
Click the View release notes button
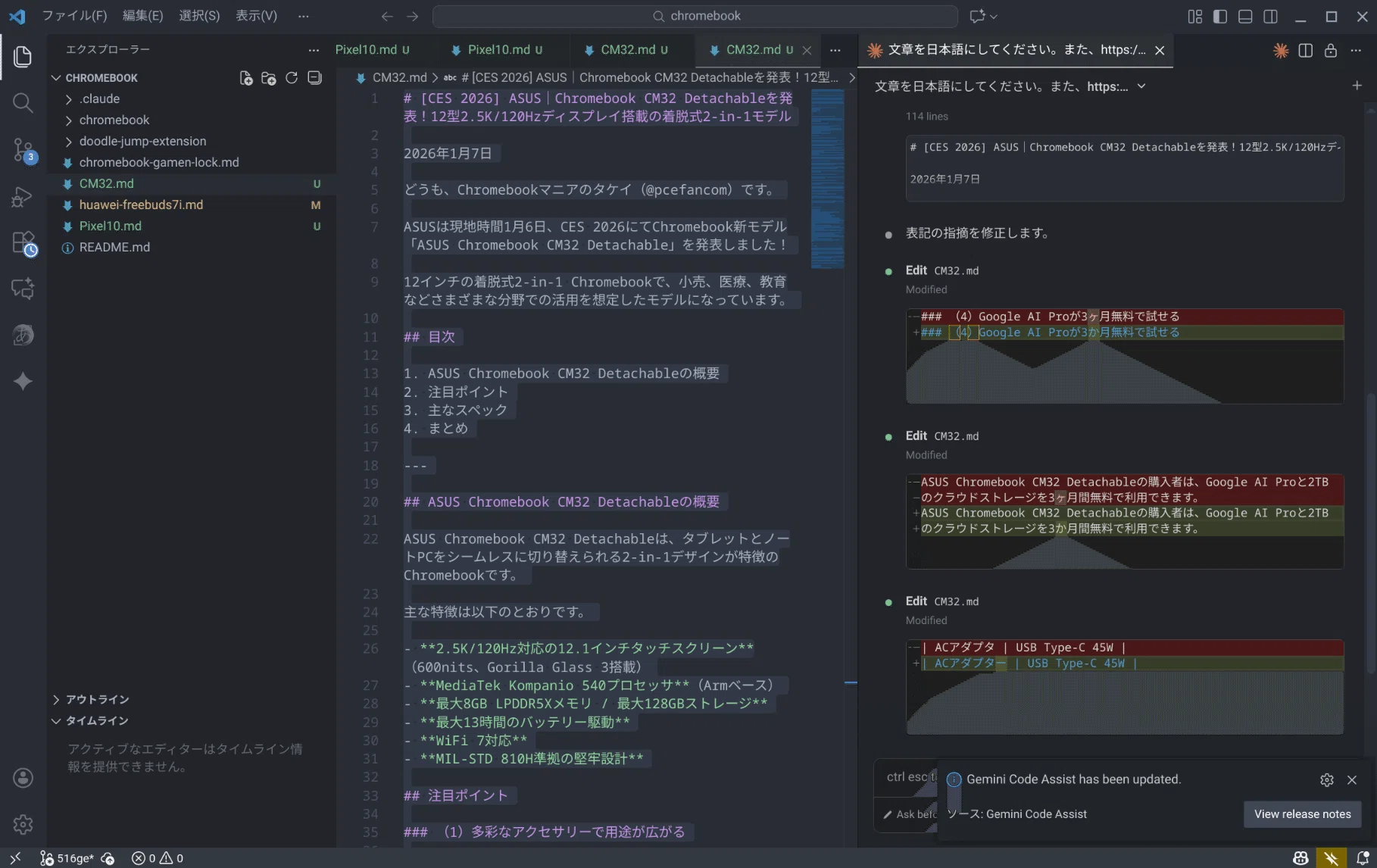point(1302,814)
